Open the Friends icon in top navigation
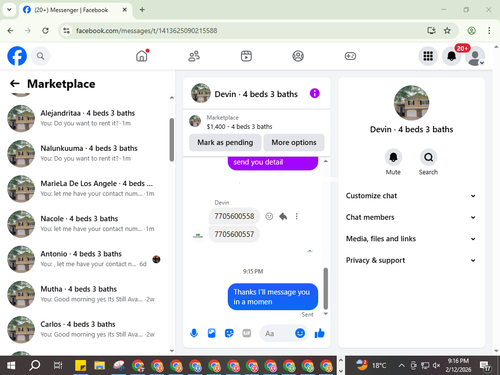Screen dimensions: 500x375 (x=194, y=56)
